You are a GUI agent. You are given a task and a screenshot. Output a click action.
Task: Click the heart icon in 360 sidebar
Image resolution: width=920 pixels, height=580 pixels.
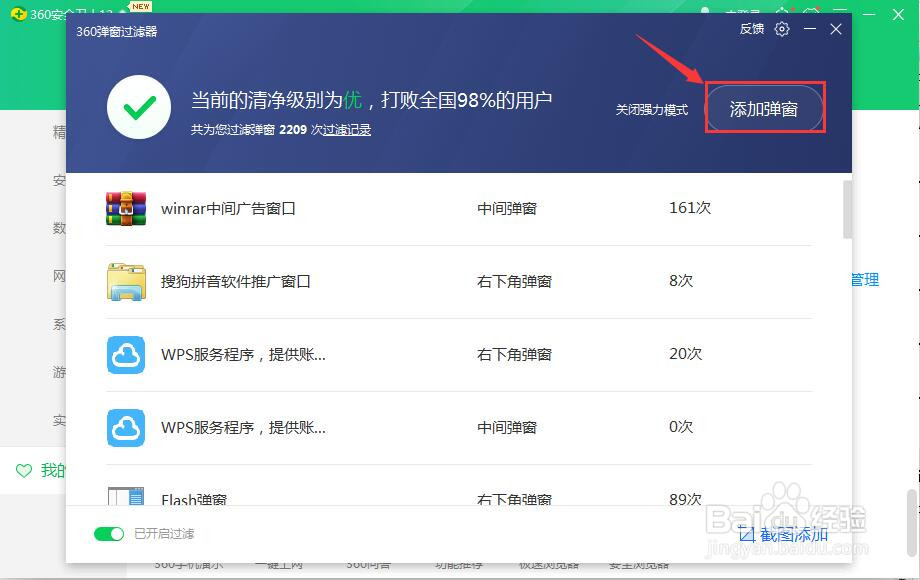[24, 470]
